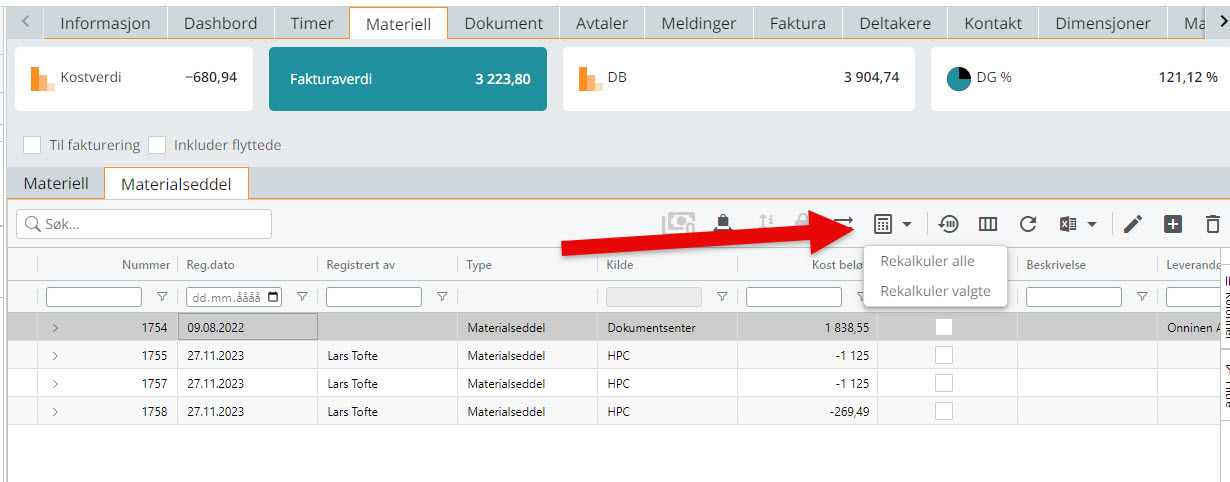Select the Materialseddel sub-tab
This screenshot has height=482, width=1230.
tap(176, 184)
